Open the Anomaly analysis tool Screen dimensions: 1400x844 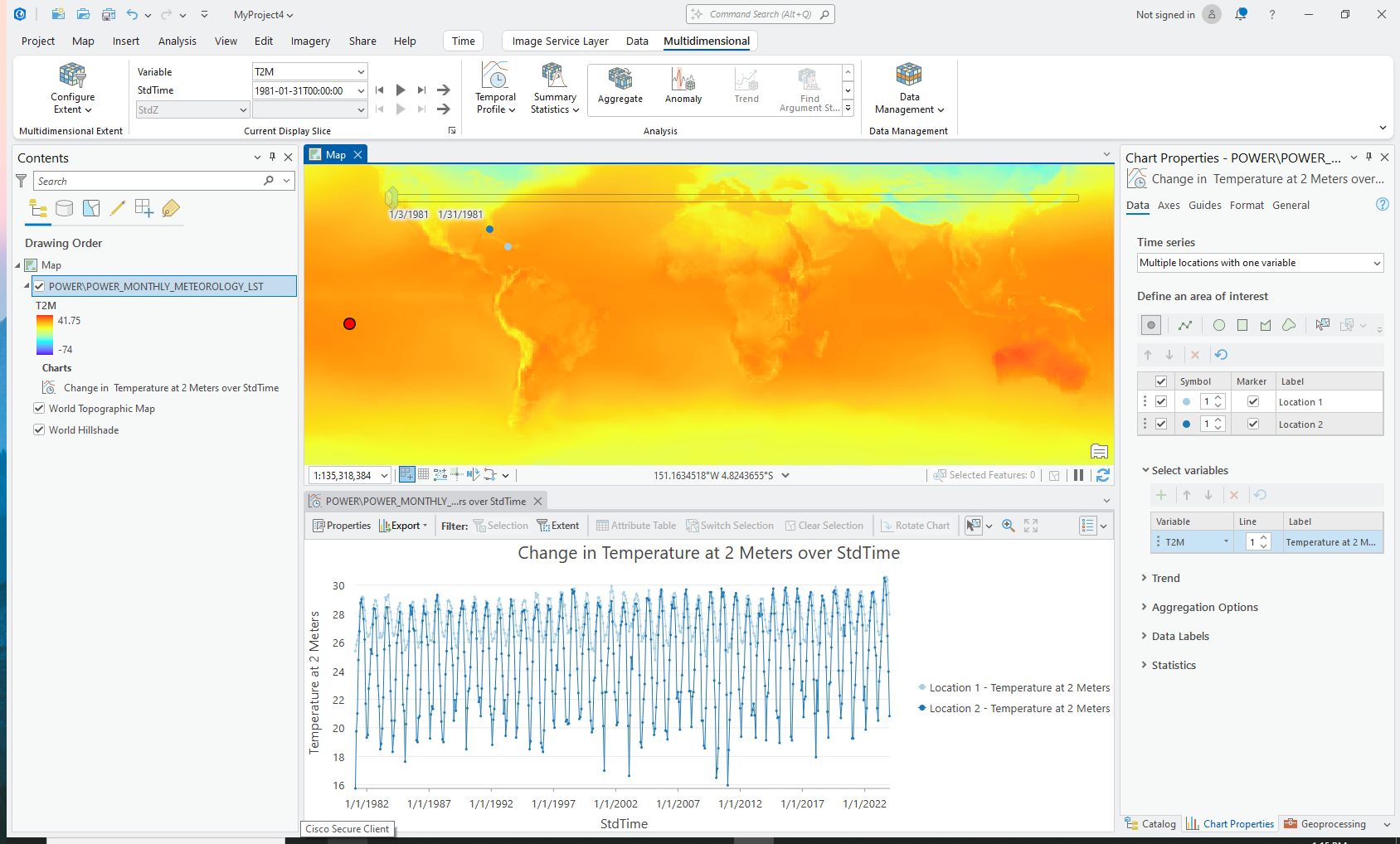point(683,85)
